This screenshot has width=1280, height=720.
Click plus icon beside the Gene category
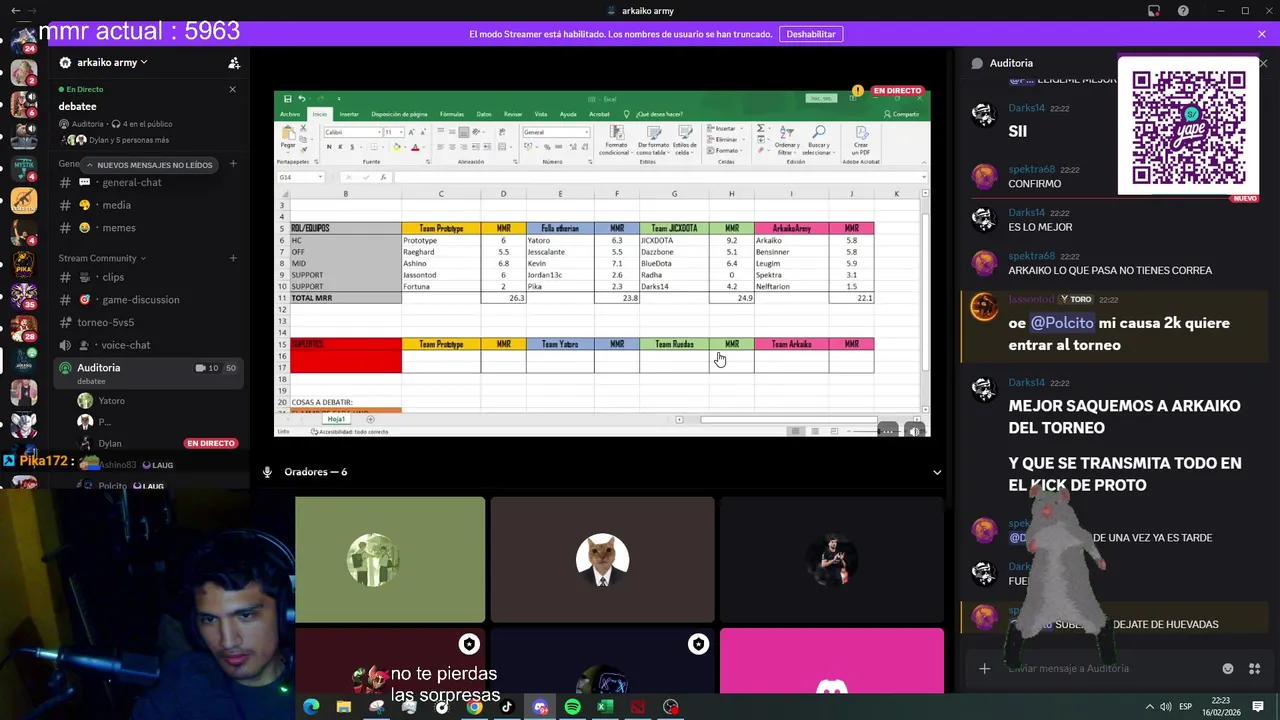coord(233,163)
